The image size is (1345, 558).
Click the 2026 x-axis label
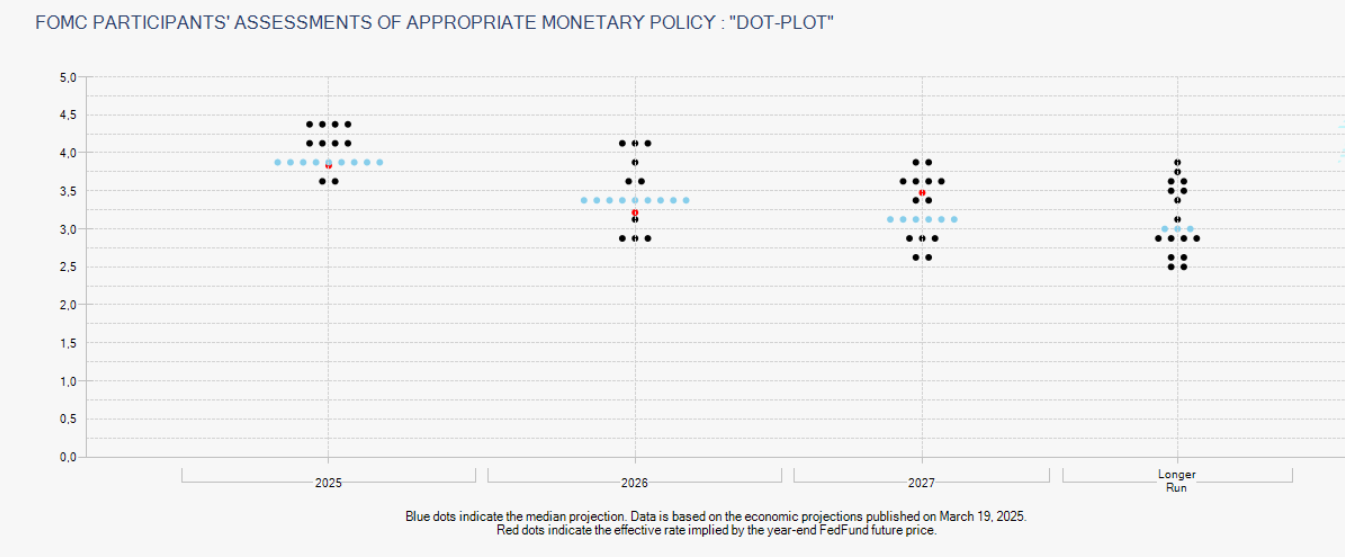[x=634, y=483]
